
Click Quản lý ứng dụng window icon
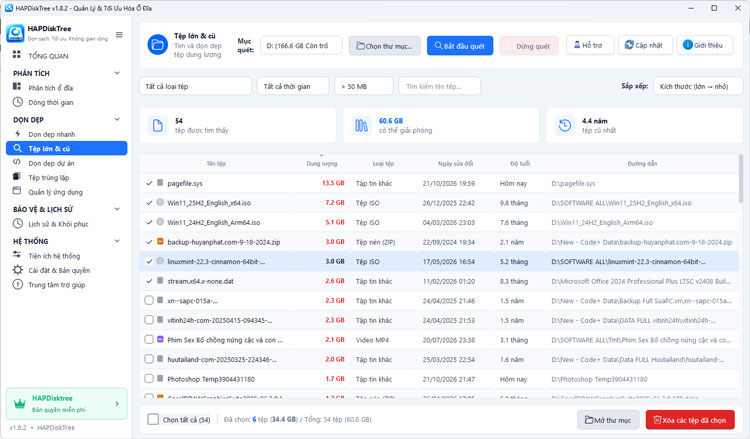click(17, 190)
